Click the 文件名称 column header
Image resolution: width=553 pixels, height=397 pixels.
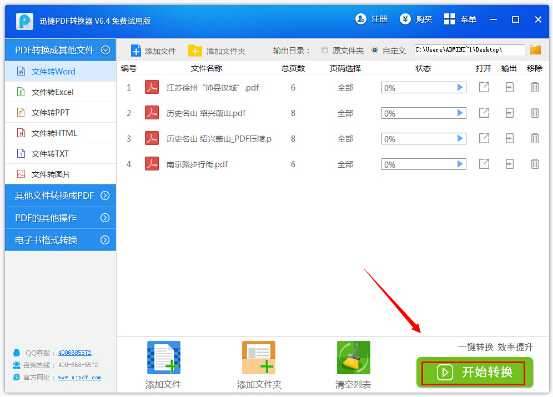(x=206, y=68)
